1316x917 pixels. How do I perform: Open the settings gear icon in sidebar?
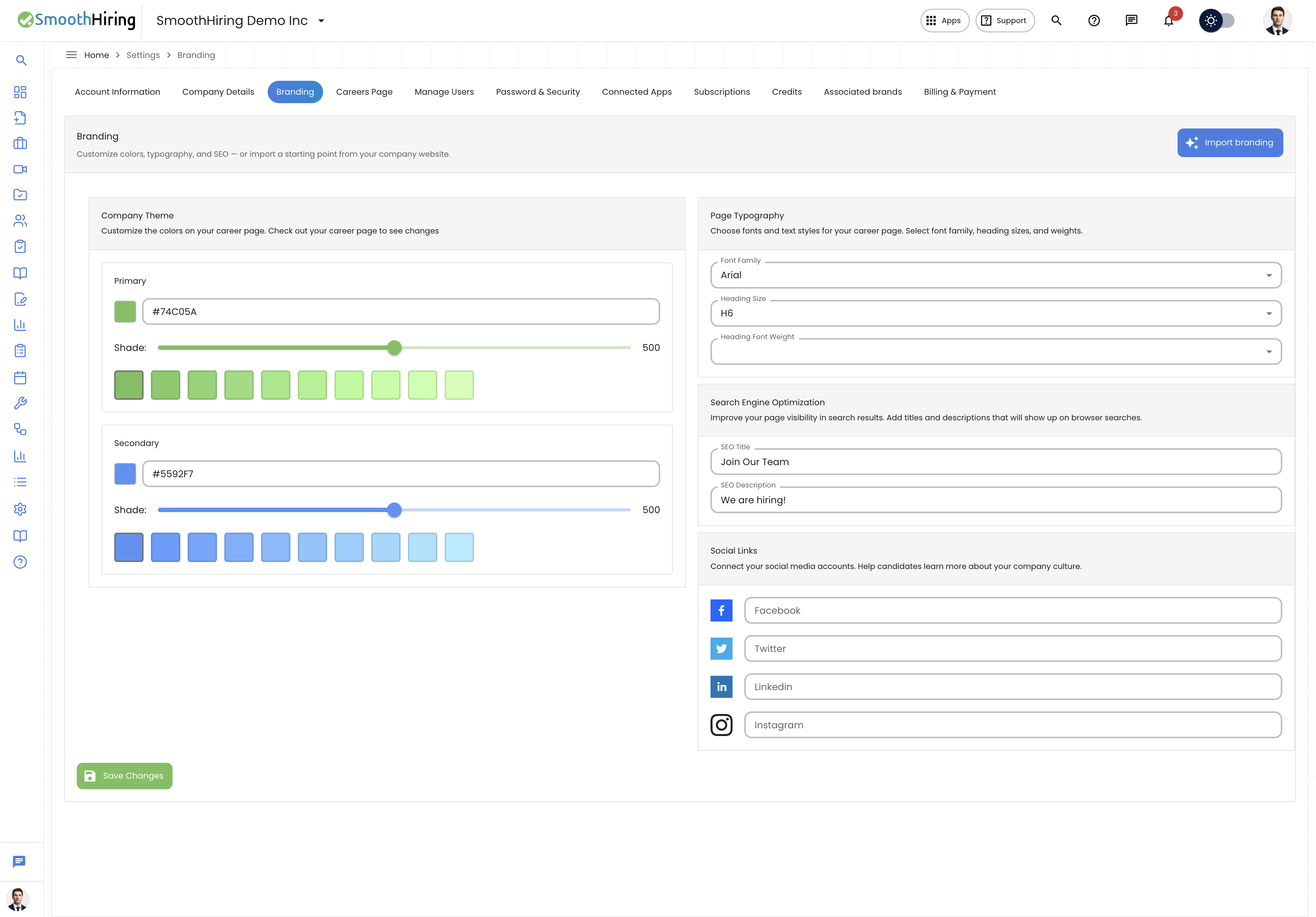(x=20, y=509)
